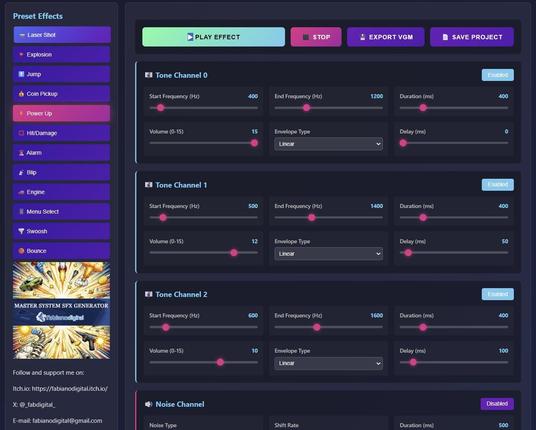Open Tone Channel 1 Envelope Type dropdown

pos(328,254)
